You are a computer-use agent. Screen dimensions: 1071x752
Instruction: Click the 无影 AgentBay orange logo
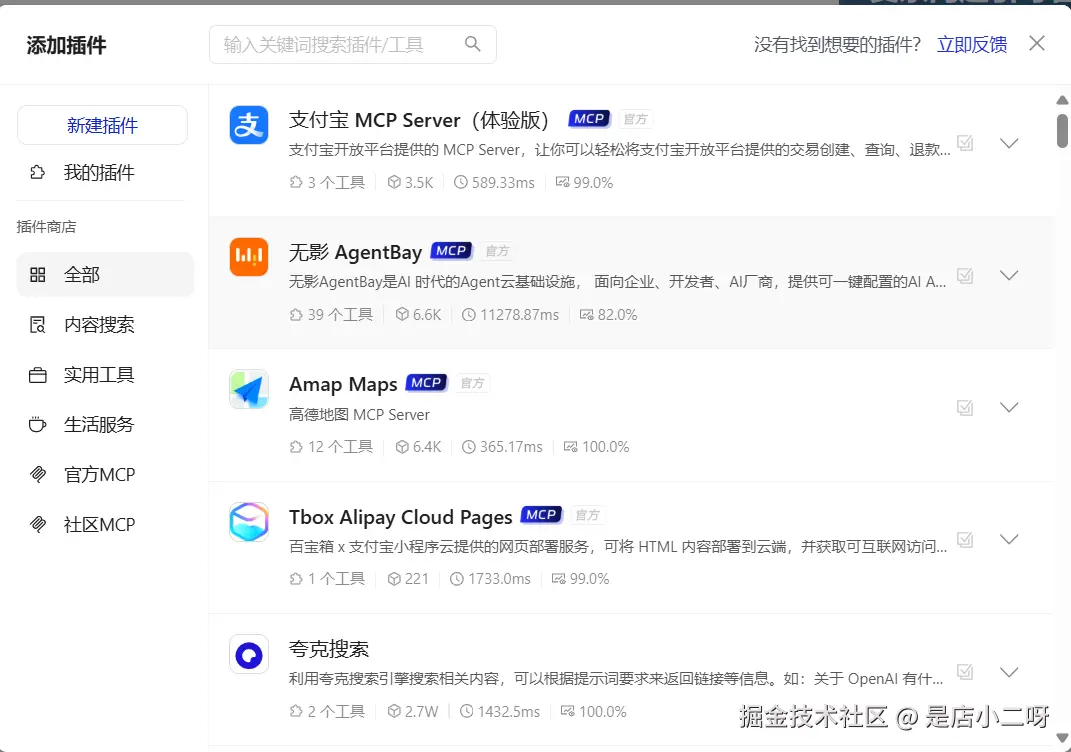click(249, 257)
